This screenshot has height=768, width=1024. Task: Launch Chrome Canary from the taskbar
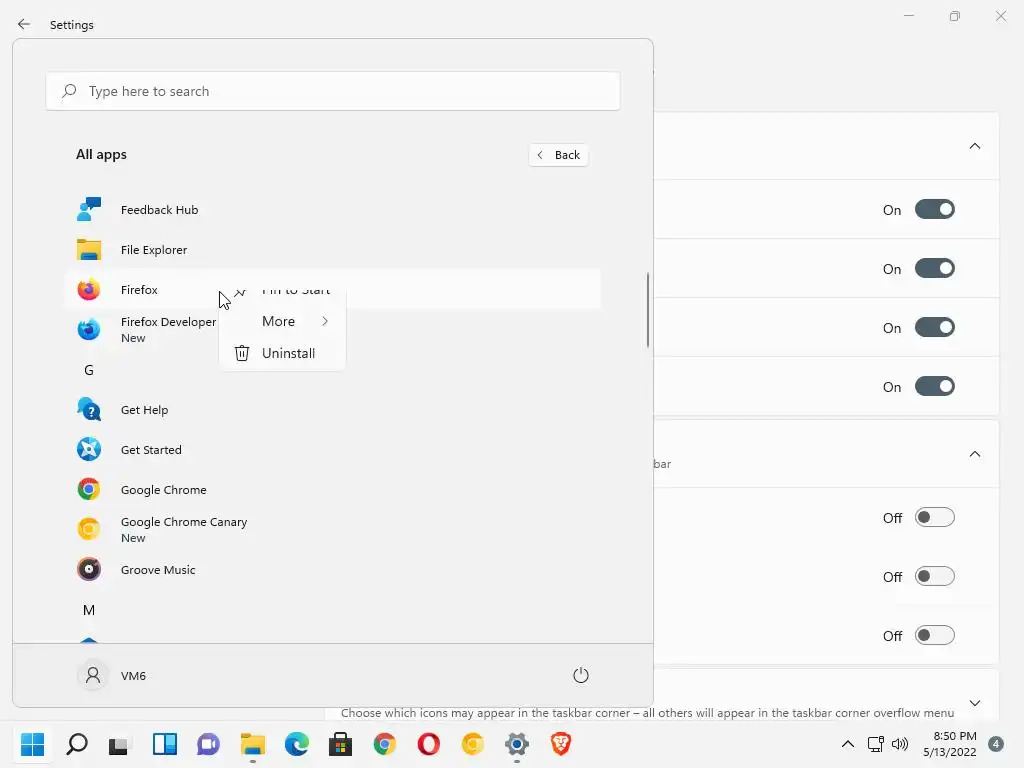click(473, 744)
